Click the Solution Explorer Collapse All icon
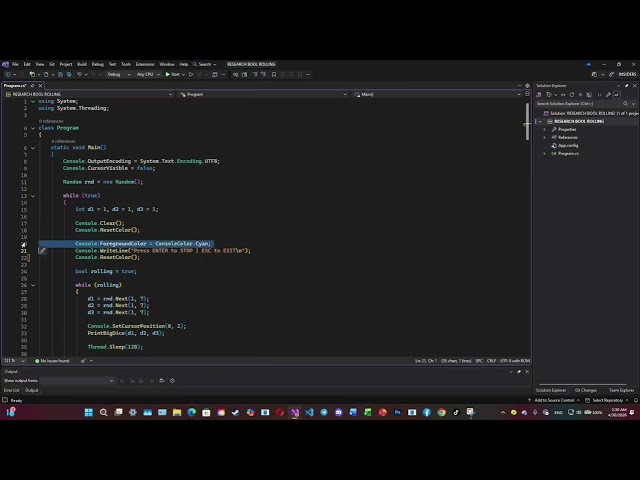The image size is (640, 480). pos(580,95)
